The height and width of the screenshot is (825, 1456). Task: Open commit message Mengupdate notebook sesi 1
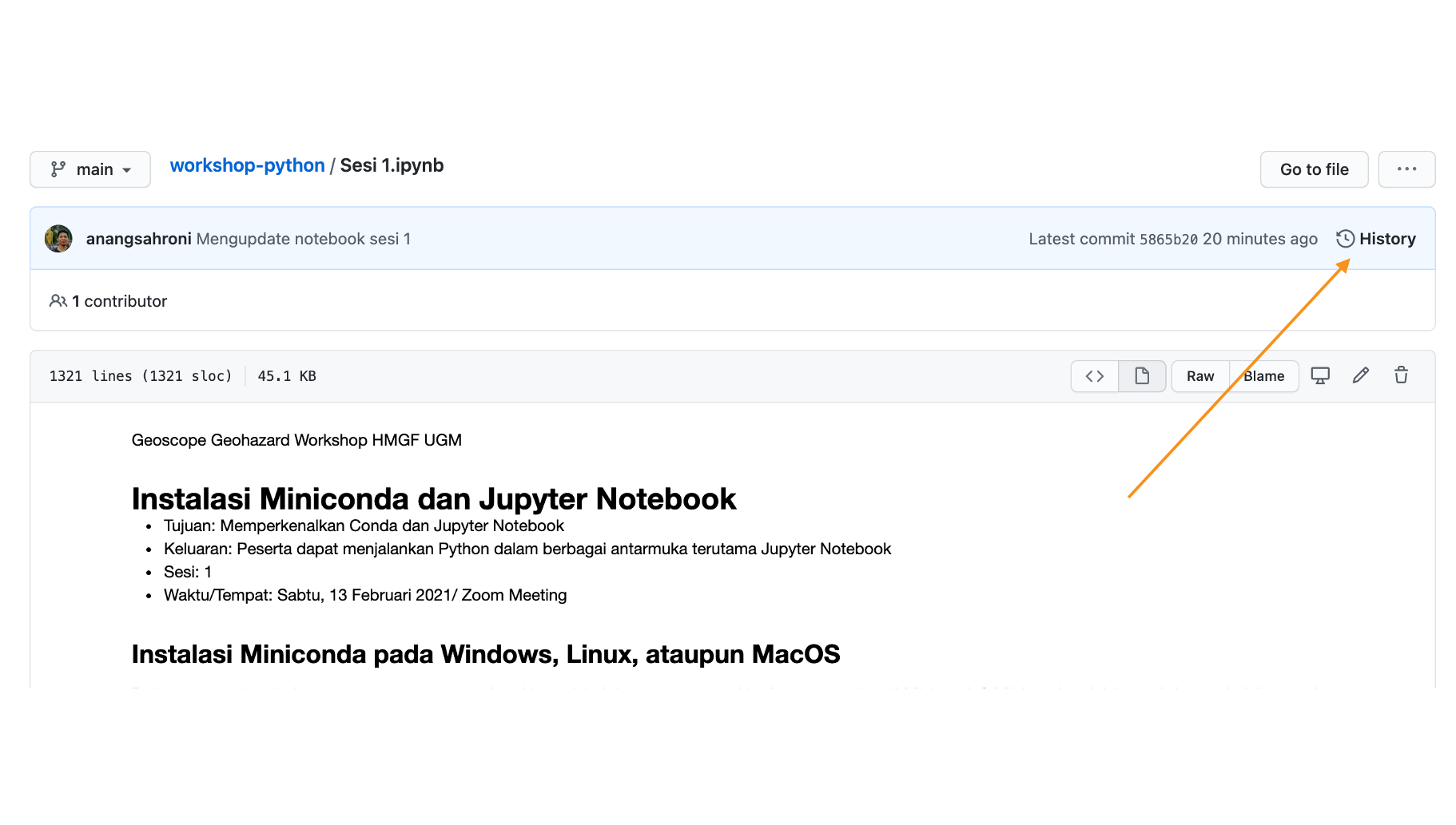tap(304, 239)
